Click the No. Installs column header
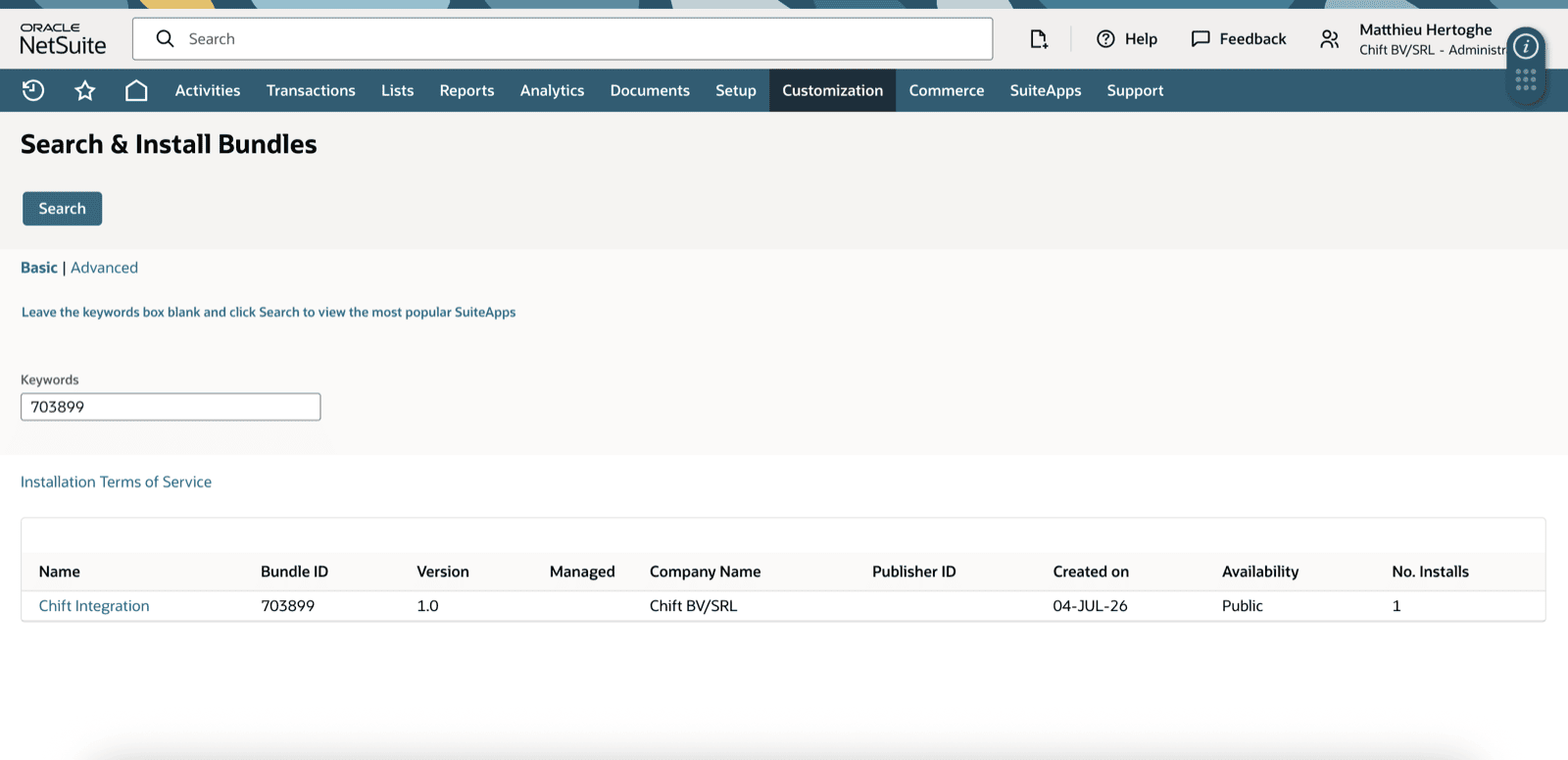This screenshot has width=1568, height=760. click(x=1430, y=572)
